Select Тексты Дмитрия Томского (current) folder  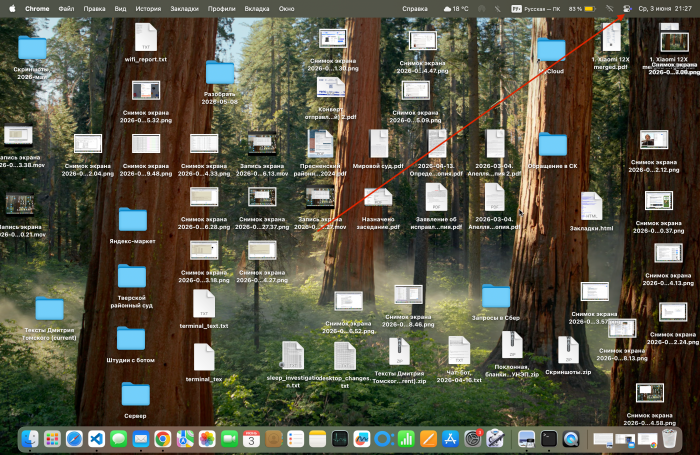coord(50,319)
